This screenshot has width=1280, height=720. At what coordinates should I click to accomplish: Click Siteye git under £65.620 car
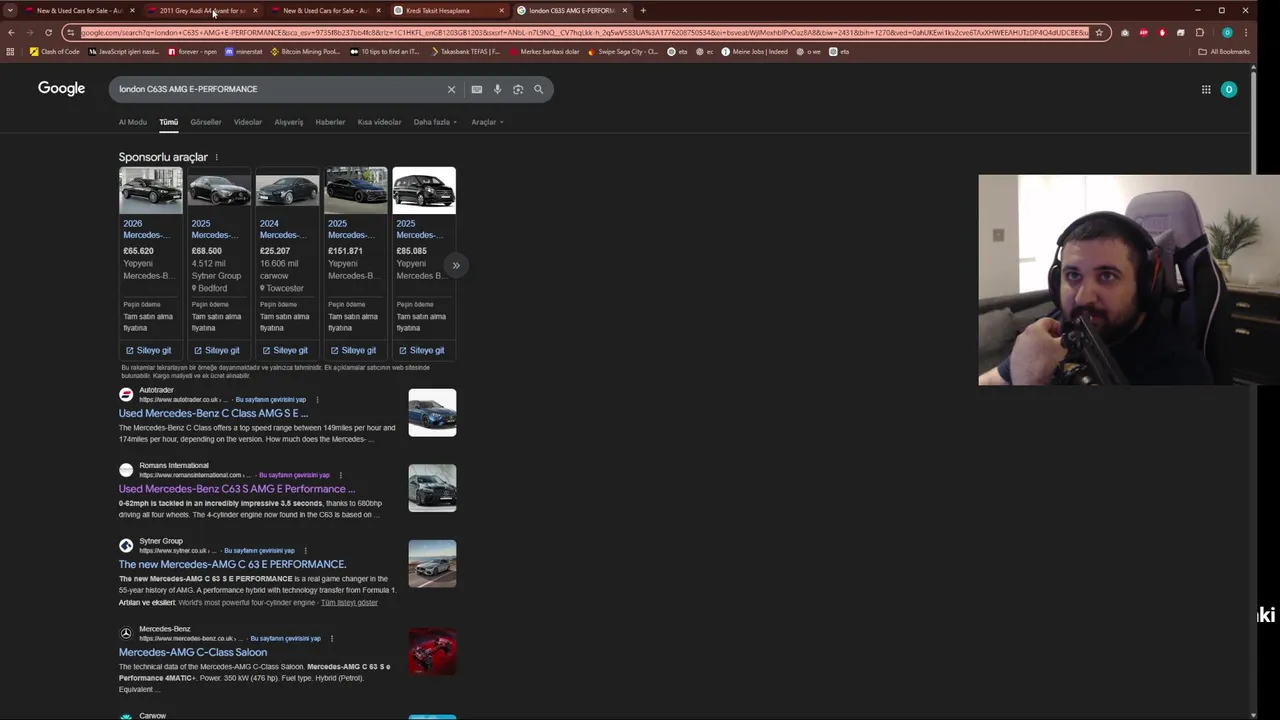[x=149, y=350]
